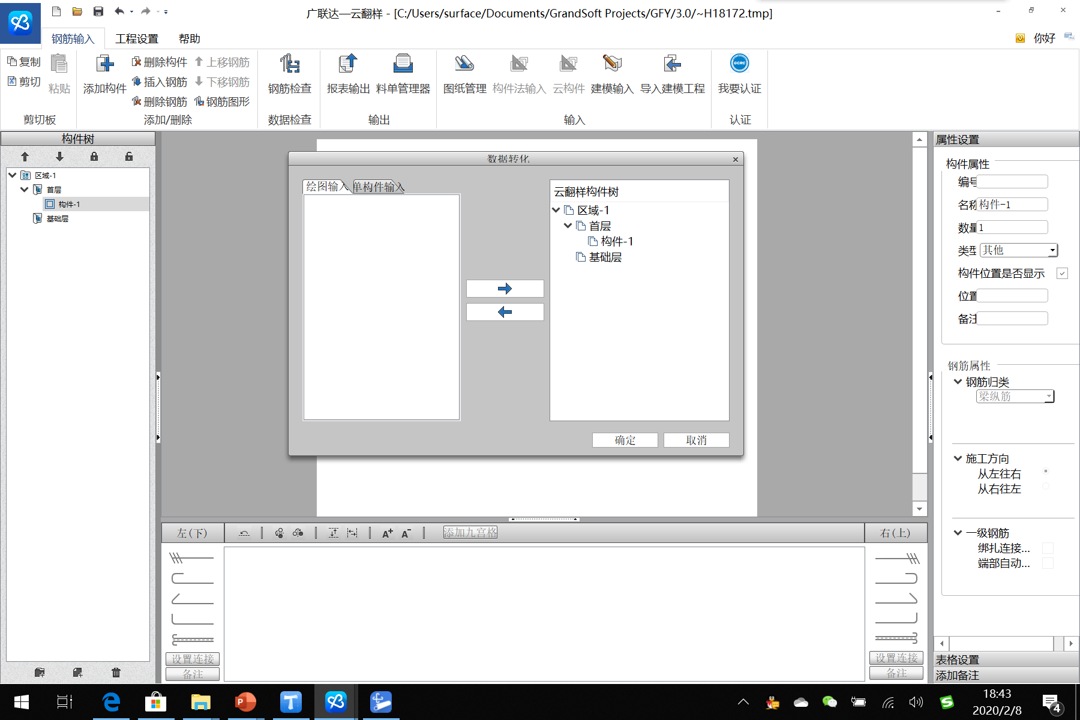Viewport: 1080px width, 720px height.
Task: Collapse 钢筋归类 section
Action: tap(957, 381)
